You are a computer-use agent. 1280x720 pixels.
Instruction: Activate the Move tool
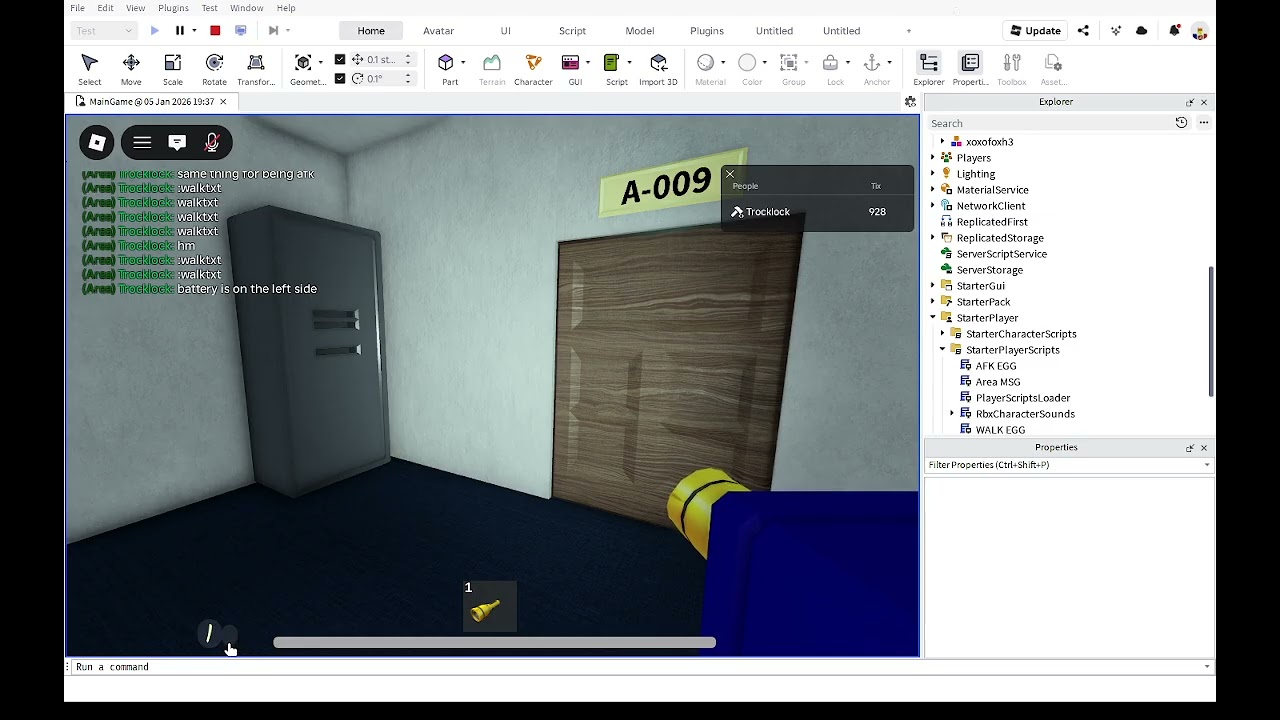click(131, 69)
